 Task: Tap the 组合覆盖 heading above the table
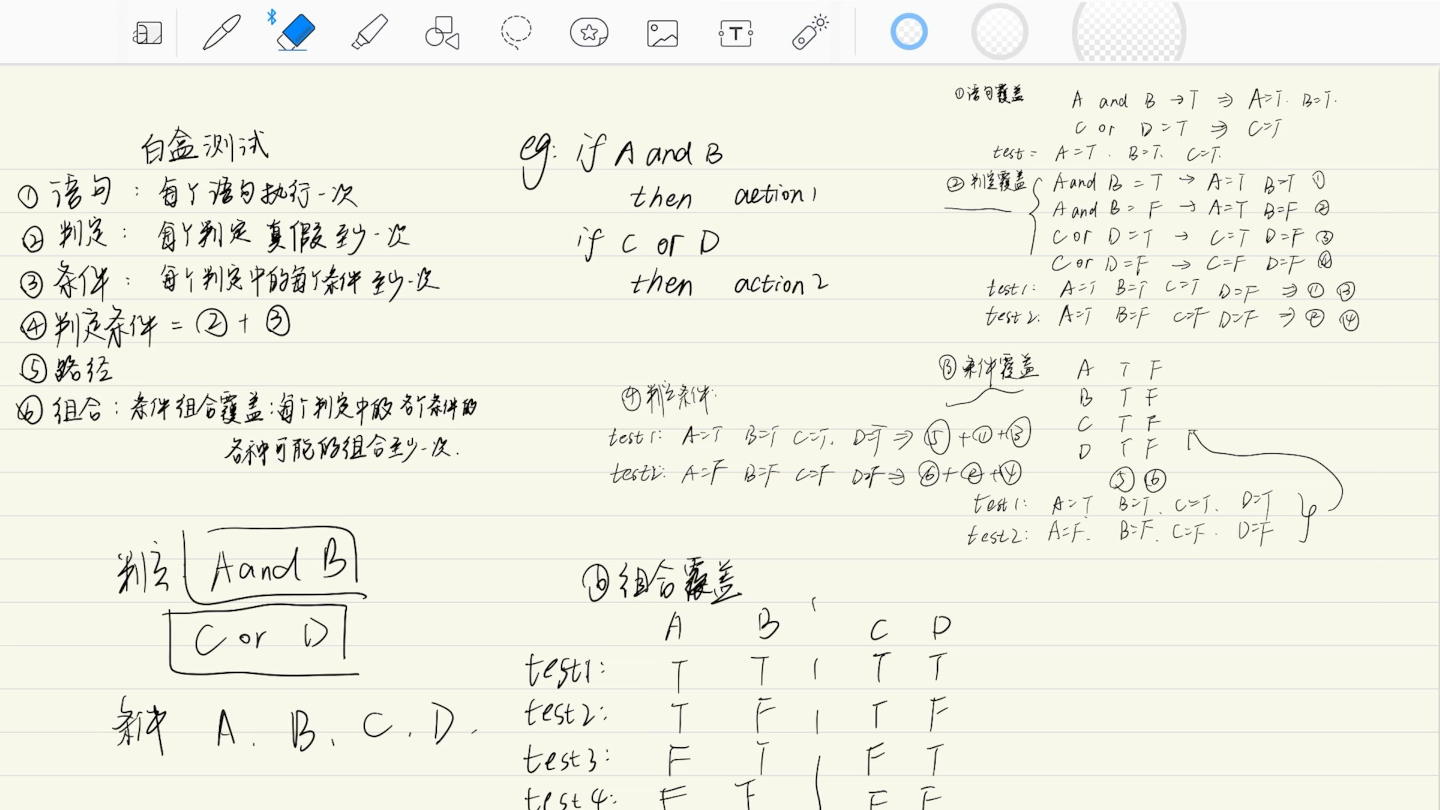(664, 581)
